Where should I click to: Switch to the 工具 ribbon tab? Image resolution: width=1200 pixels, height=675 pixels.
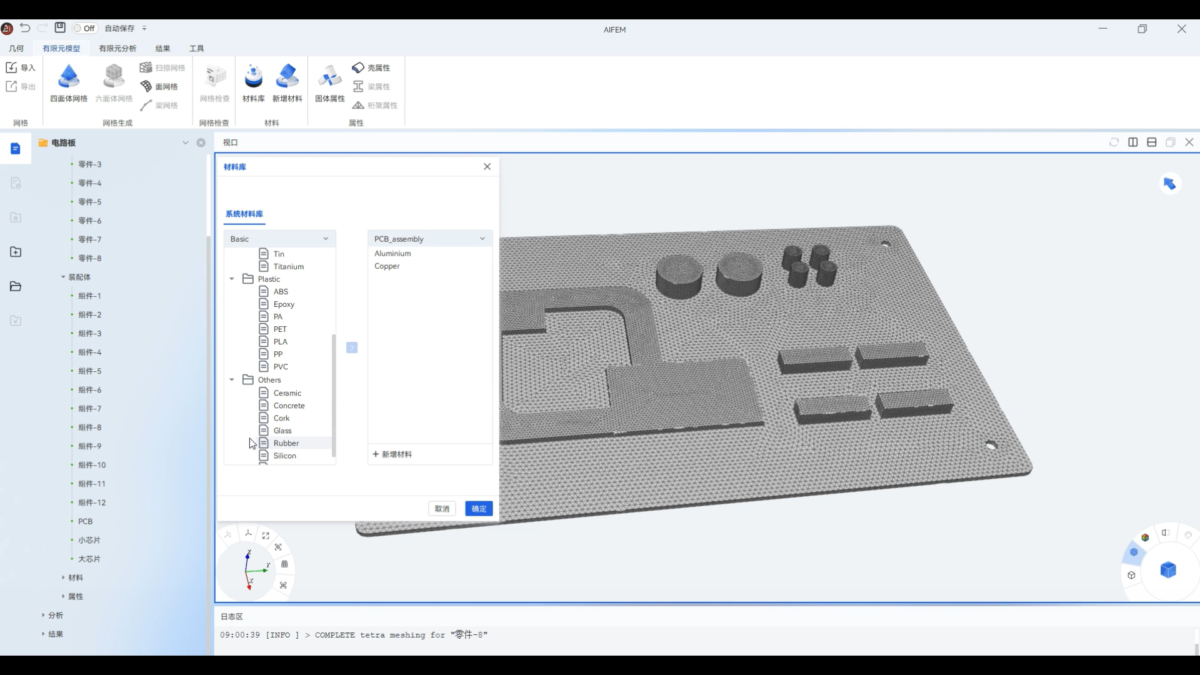coord(196,48)
